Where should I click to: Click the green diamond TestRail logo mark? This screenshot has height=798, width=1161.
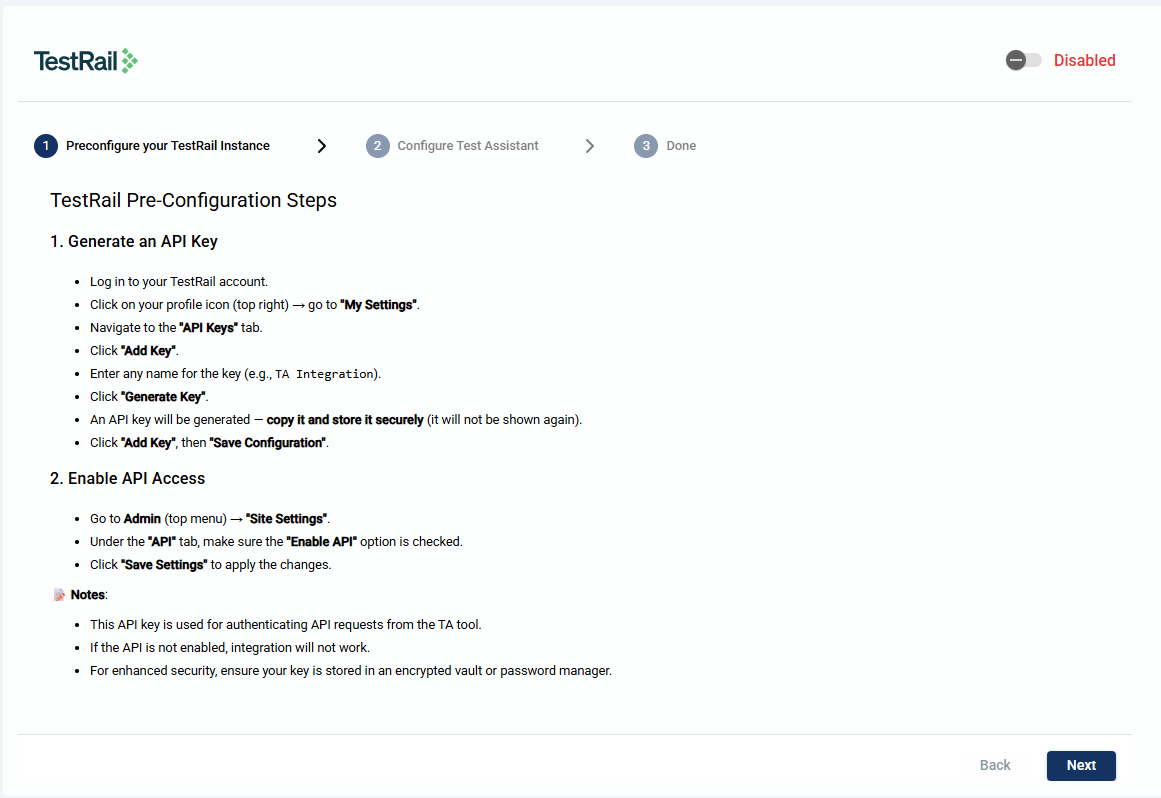(129, 62)
